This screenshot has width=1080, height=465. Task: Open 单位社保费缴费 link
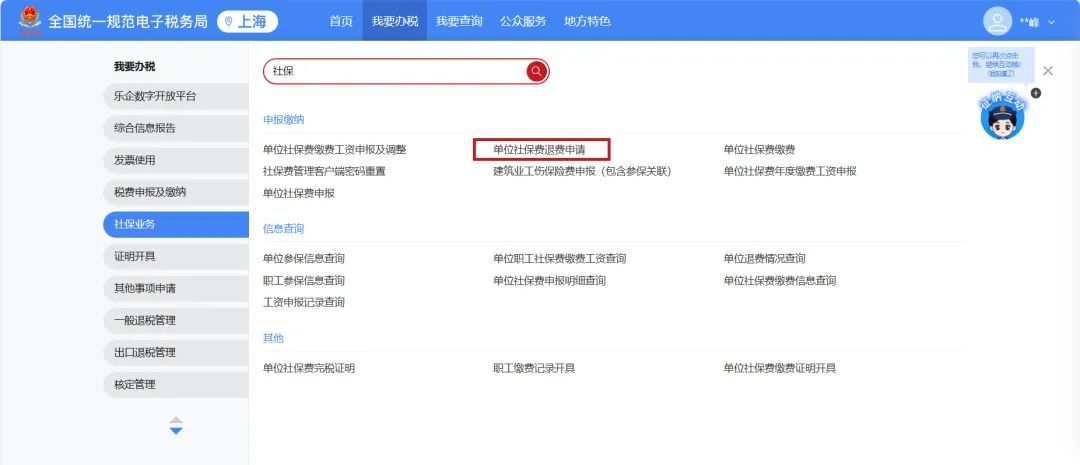(759, 149)
